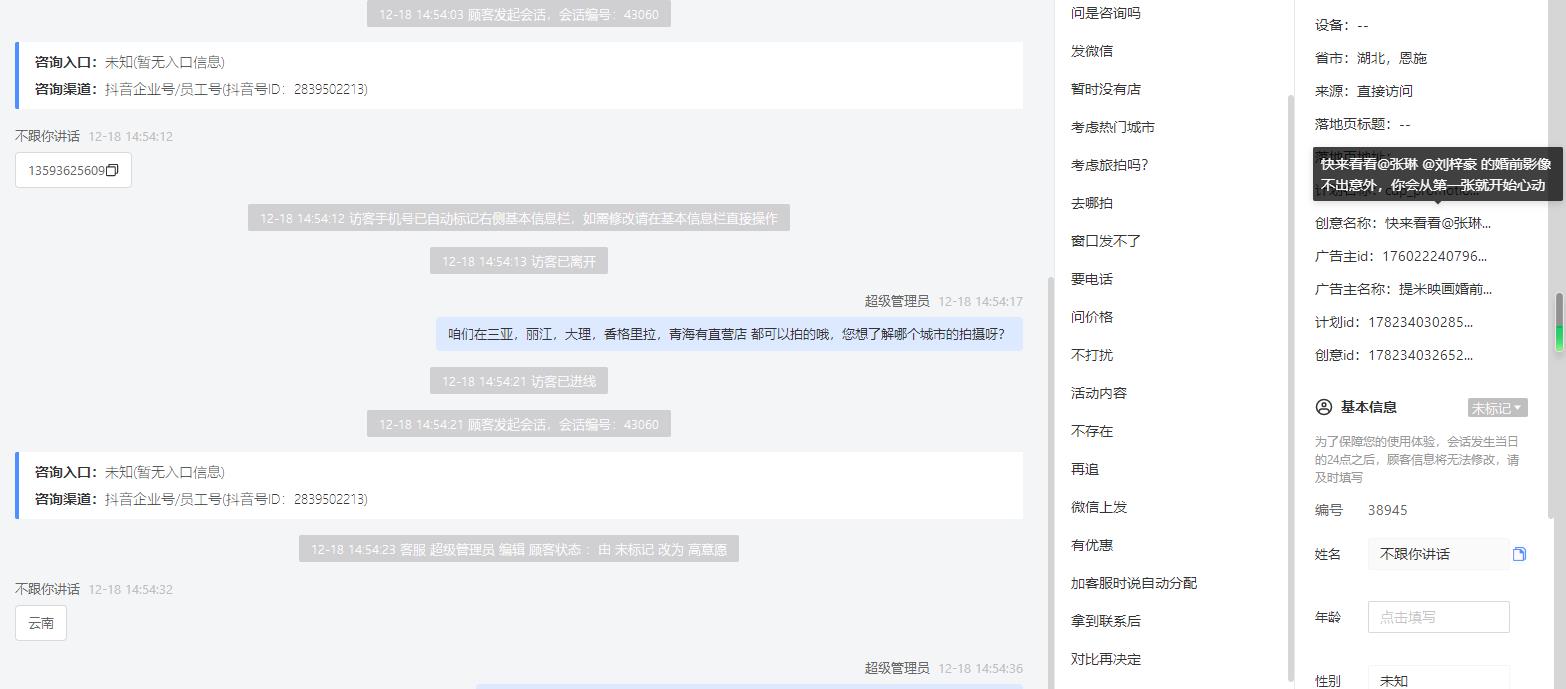Click the 计划id value 178234030285...
Viewport: 1566px width, 689px height.
coord(1421,322)
